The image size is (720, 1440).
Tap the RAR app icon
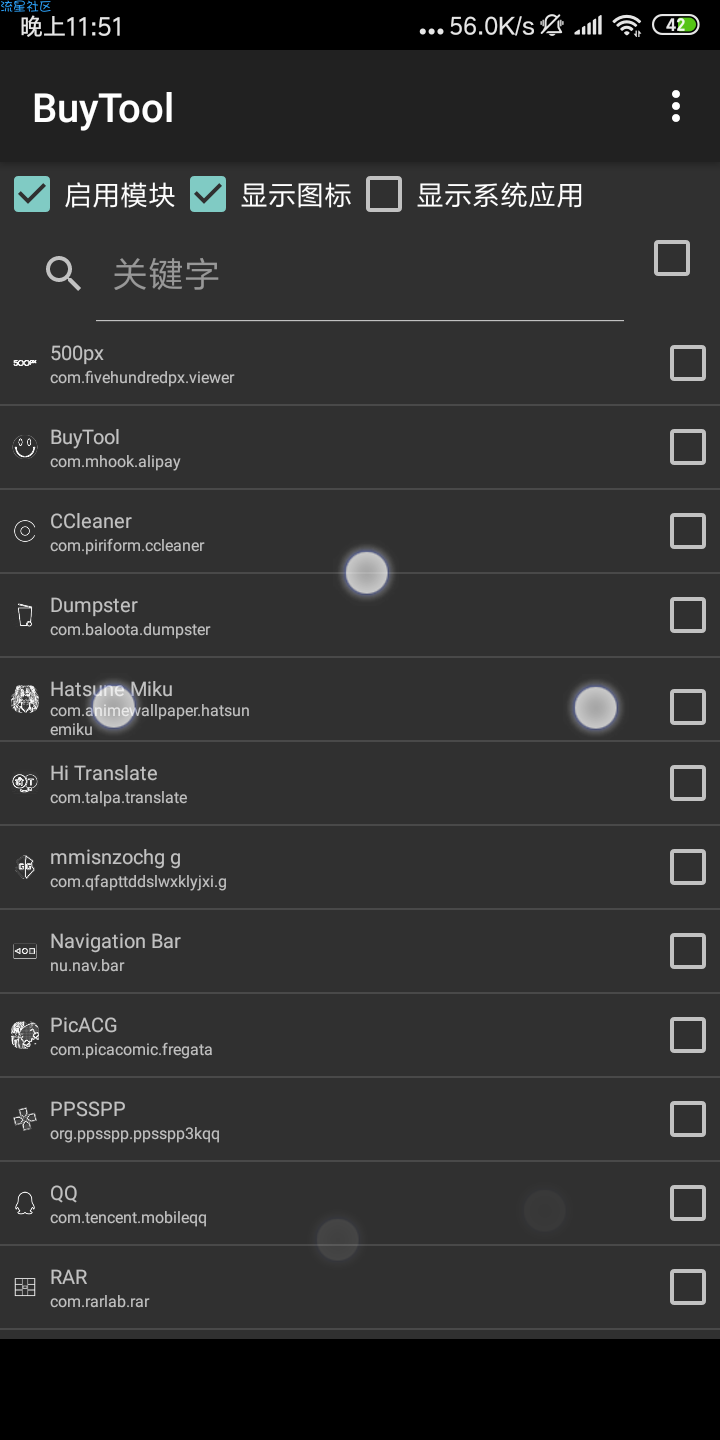25,1287
